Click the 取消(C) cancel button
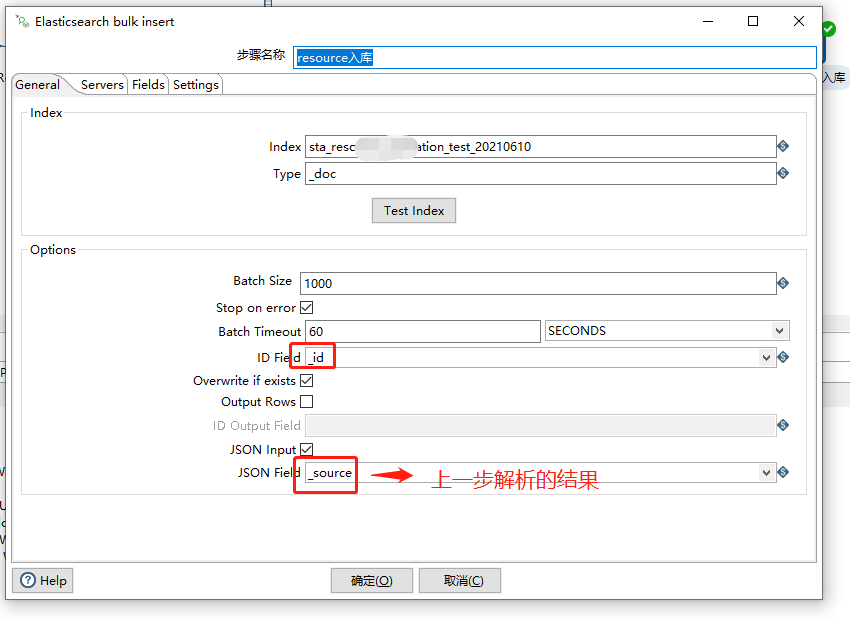The height and width of the screenshot is (625, 850). [x=460, y=581]
